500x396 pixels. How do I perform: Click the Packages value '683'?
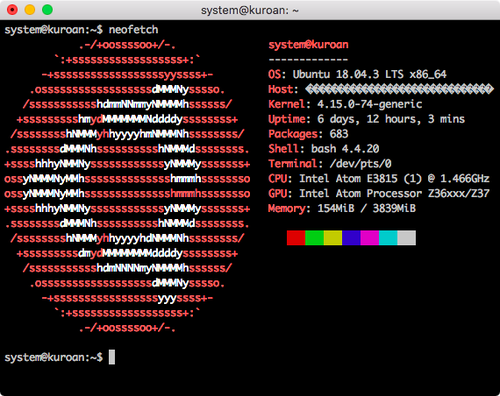pos(339,134)
